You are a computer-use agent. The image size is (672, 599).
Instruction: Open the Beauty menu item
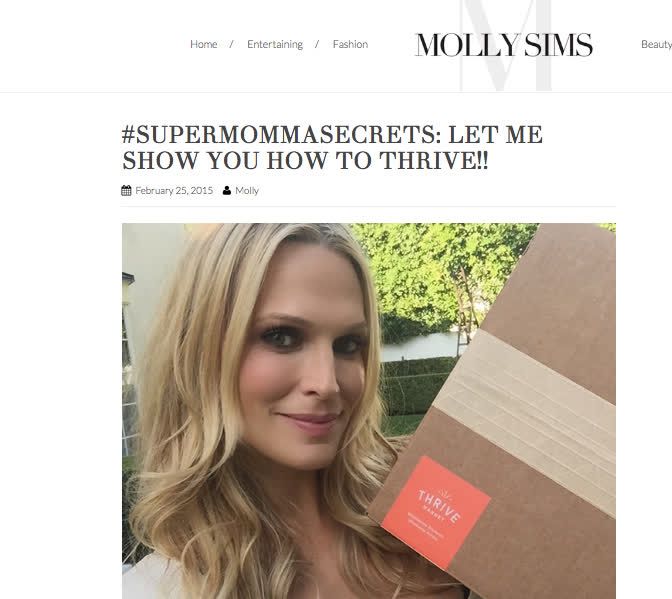point(656,44)
